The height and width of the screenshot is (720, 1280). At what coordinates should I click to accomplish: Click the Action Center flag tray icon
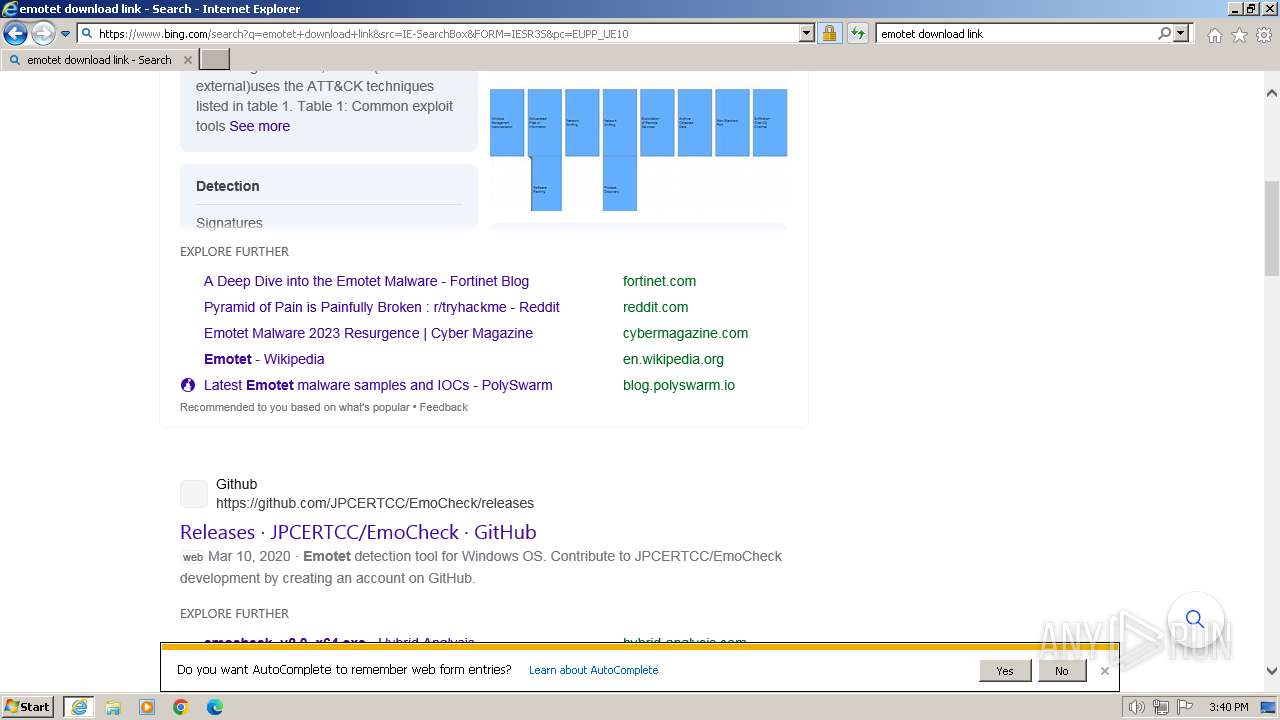pyautogui.click(x=1184, y=707)
